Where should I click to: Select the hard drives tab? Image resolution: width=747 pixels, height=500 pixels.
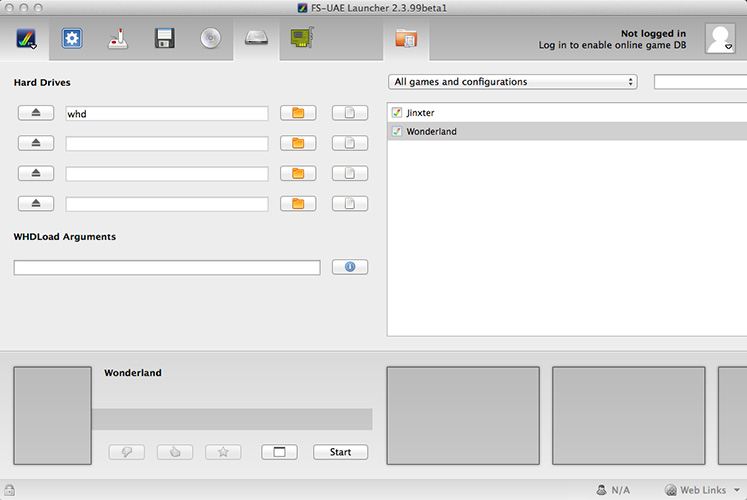pos(256,39)
